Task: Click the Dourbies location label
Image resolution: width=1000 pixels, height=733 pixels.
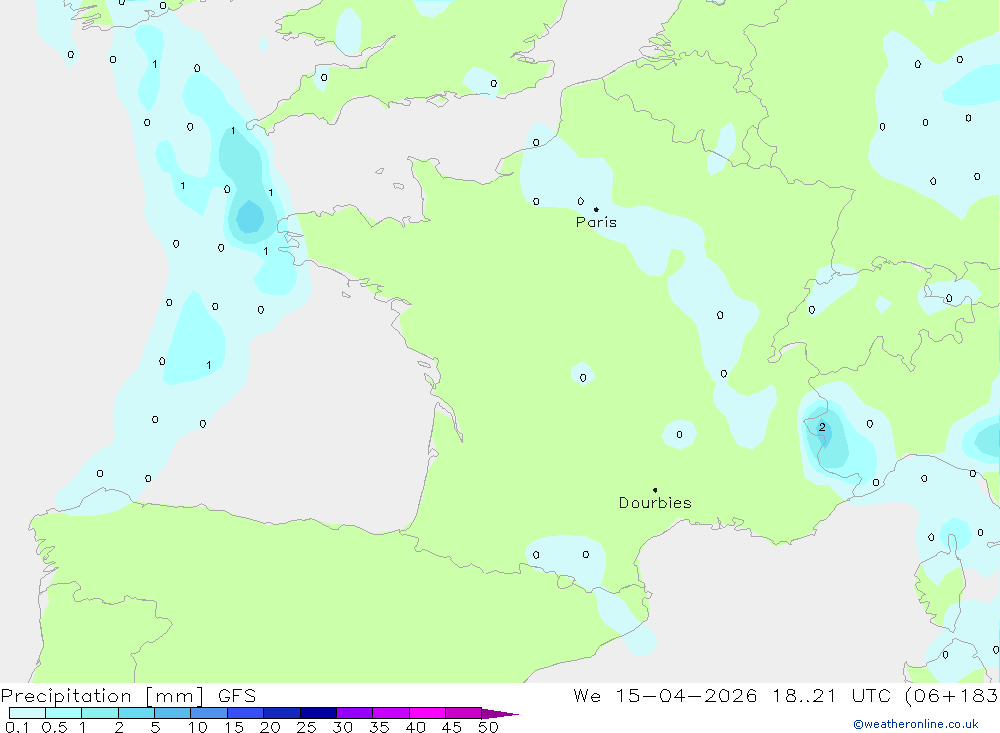Action: click(655, 503)
